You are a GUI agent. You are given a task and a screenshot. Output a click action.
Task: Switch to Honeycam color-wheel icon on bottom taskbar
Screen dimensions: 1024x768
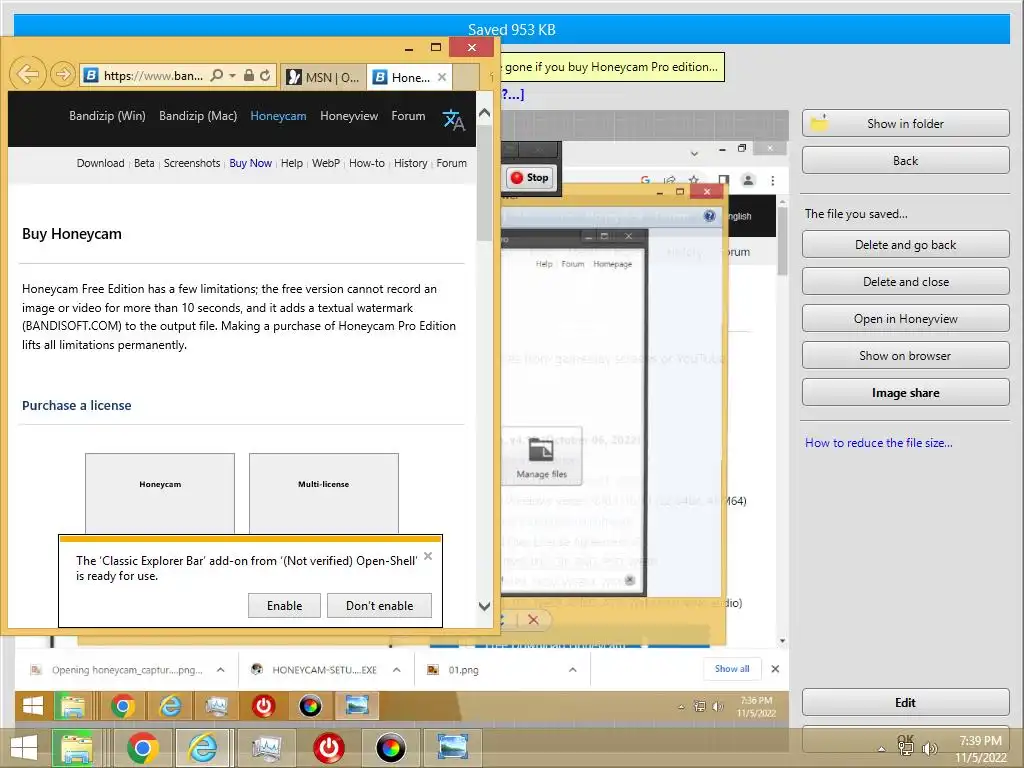tap(391, 748)
